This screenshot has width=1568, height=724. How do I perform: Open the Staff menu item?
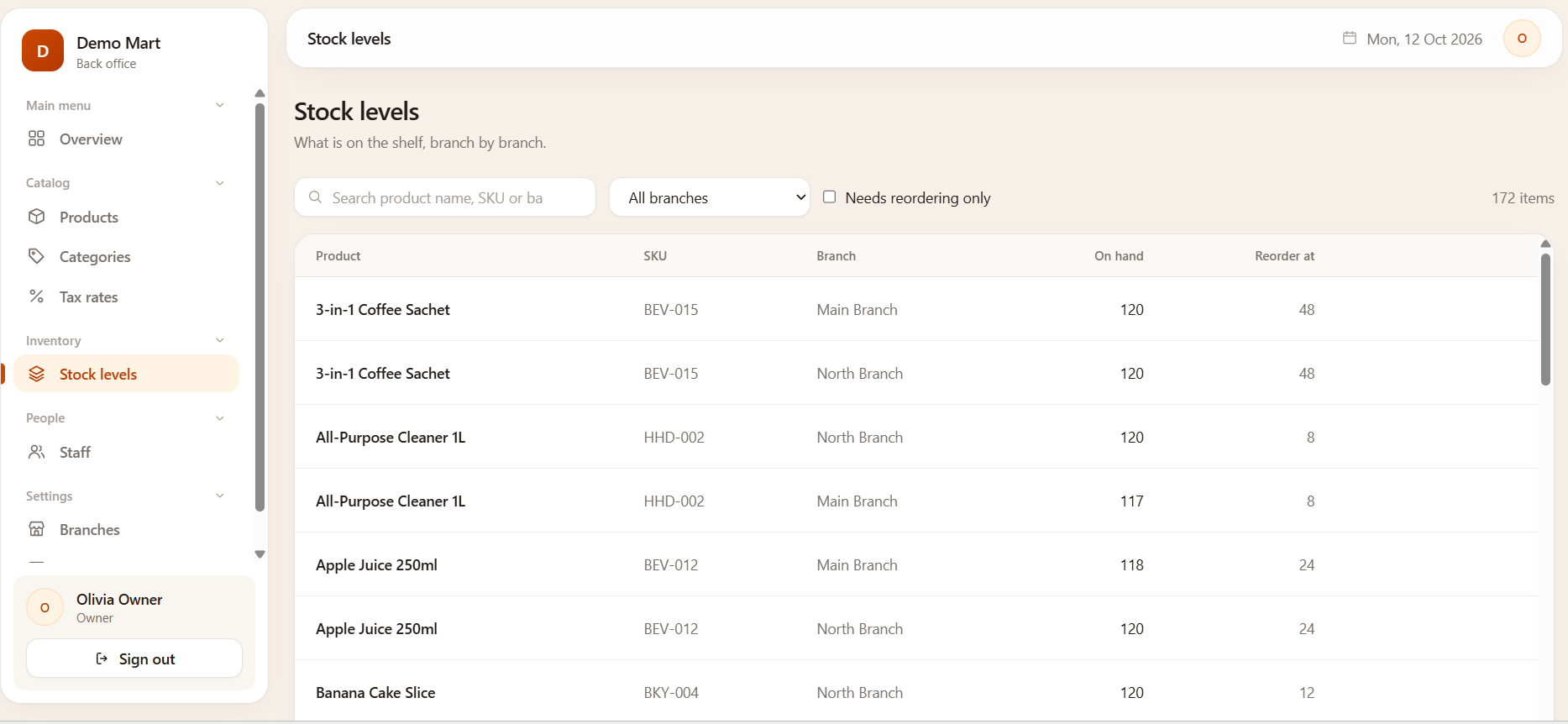point(126,452)
